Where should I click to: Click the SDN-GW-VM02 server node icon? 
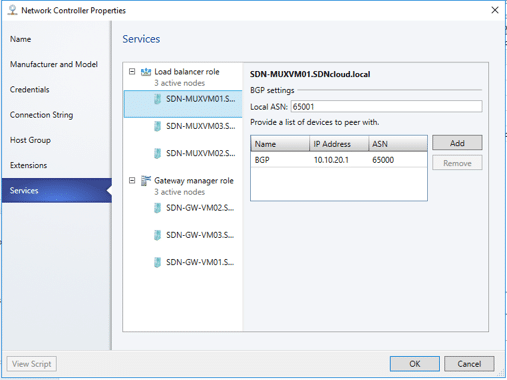point(157,208)
